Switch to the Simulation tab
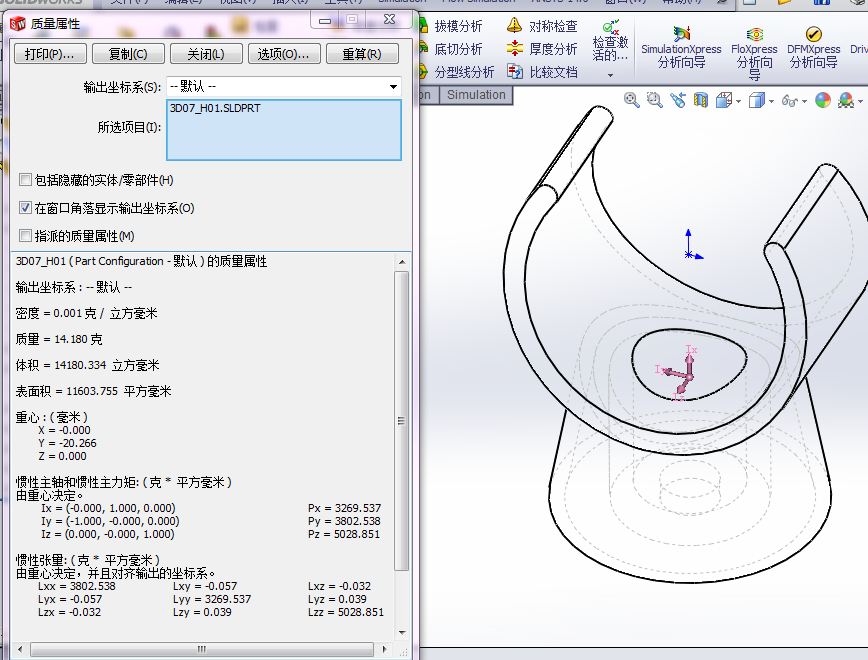The width and height of the screenshot is (868, 660). [476, 95]
